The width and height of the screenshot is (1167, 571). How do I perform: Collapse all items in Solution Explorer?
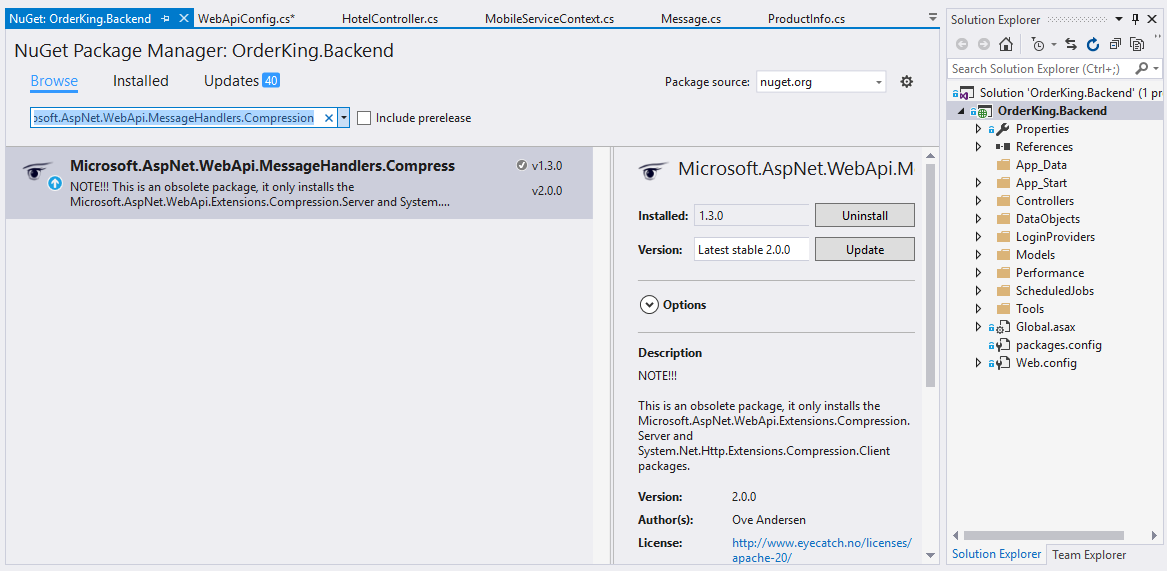[x=1115, y=44]
